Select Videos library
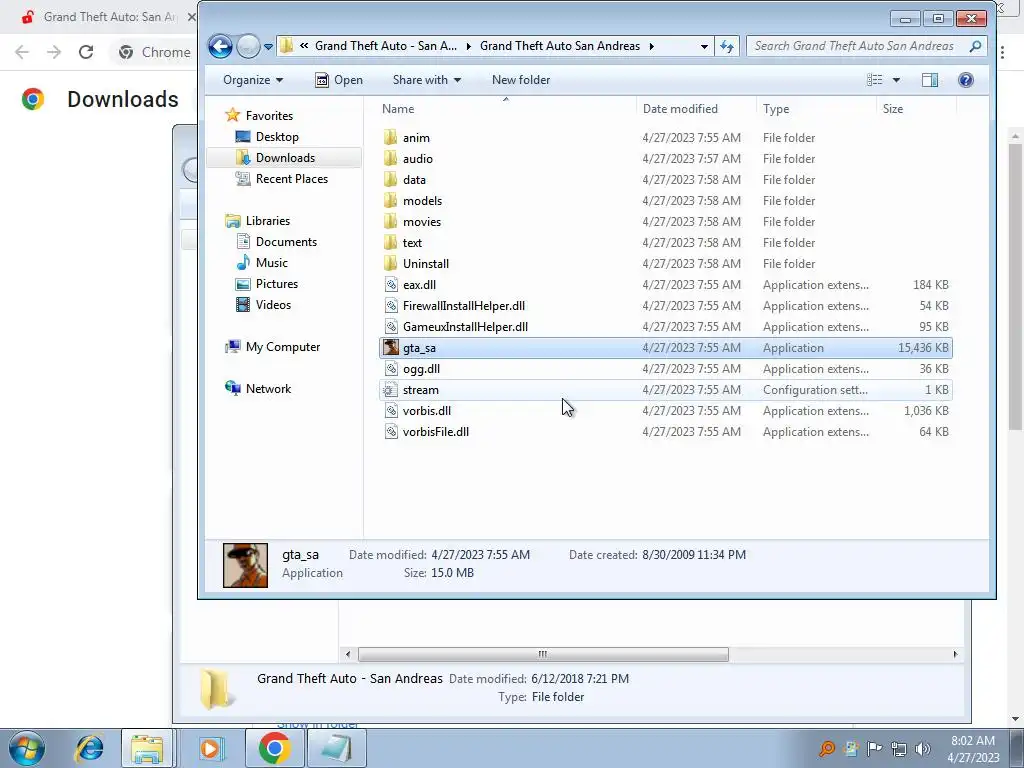 coord(273,304)
